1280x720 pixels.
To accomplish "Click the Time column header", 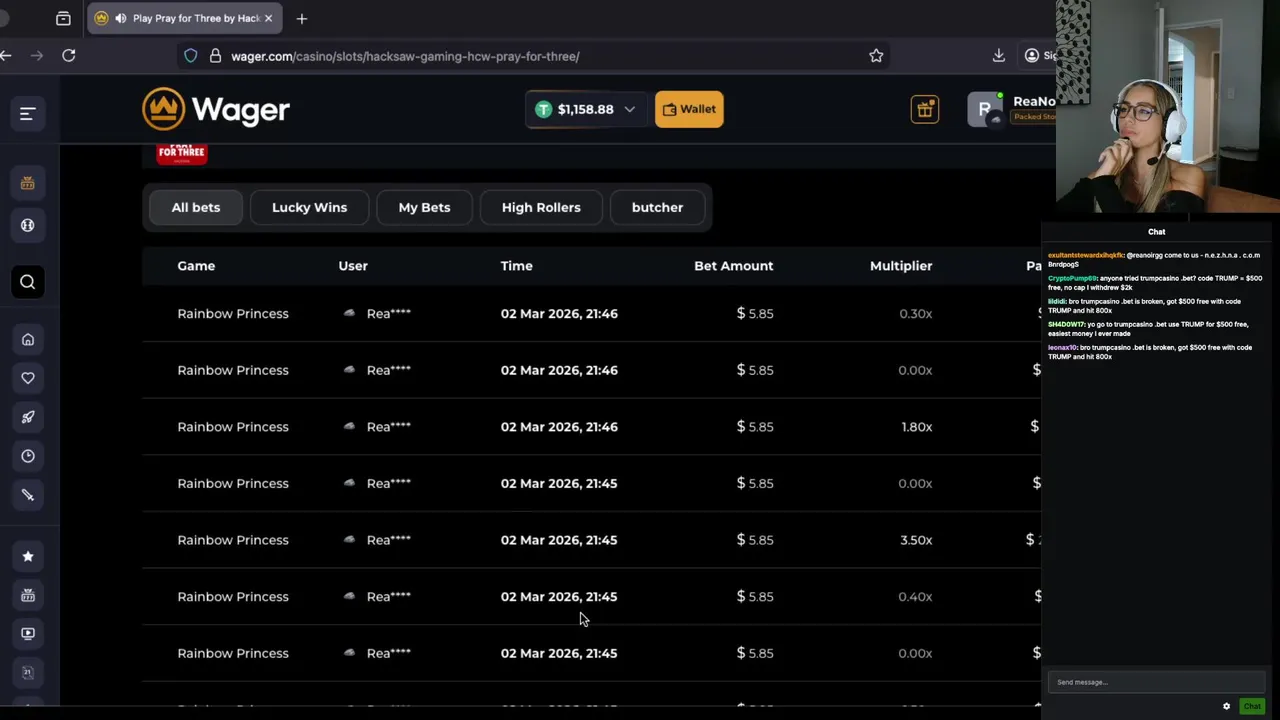I will [517, 266].
